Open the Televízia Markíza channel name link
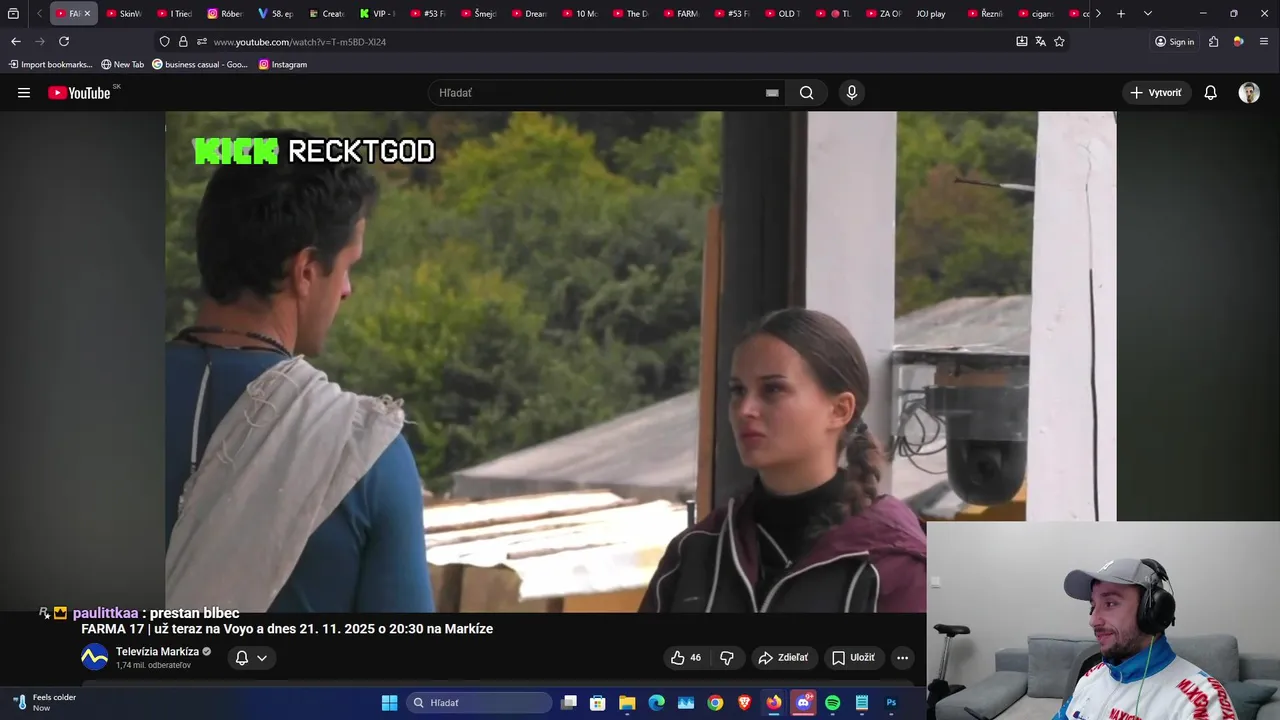The image size is (1280, 720). click(x=157, y=652)
